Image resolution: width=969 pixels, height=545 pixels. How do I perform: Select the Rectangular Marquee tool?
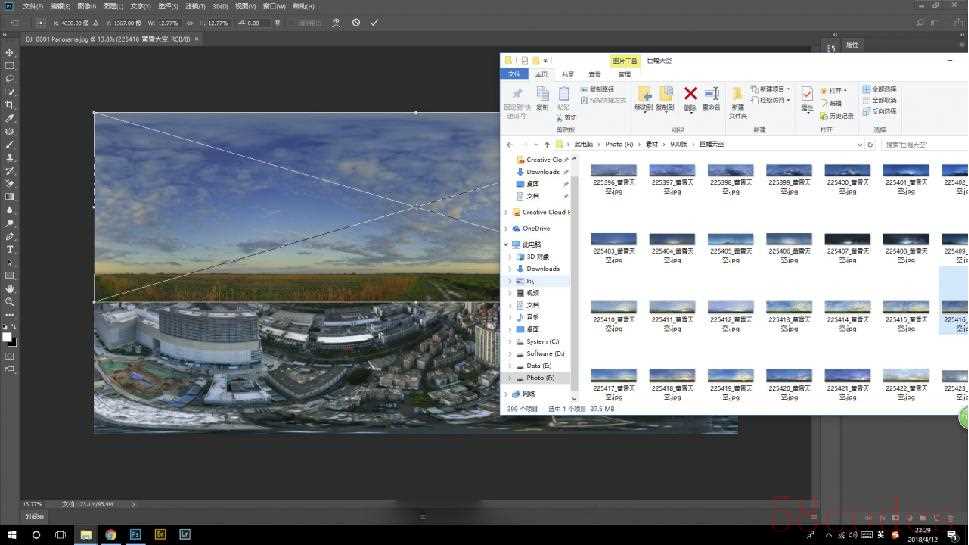point(9,65)
